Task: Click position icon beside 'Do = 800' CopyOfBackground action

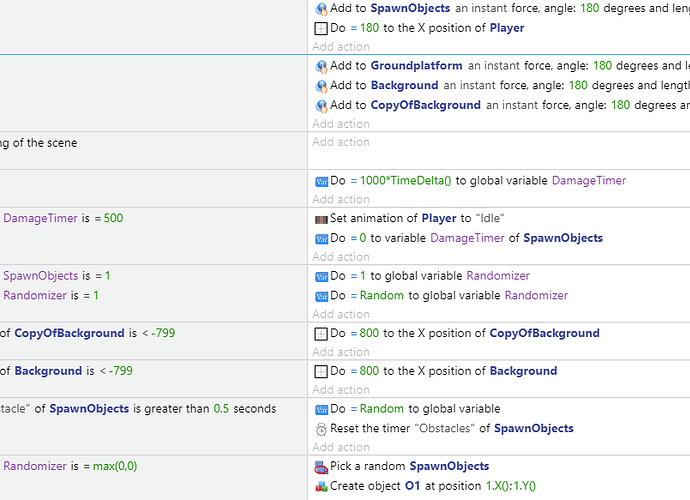Action: click(x=321, y=334)
